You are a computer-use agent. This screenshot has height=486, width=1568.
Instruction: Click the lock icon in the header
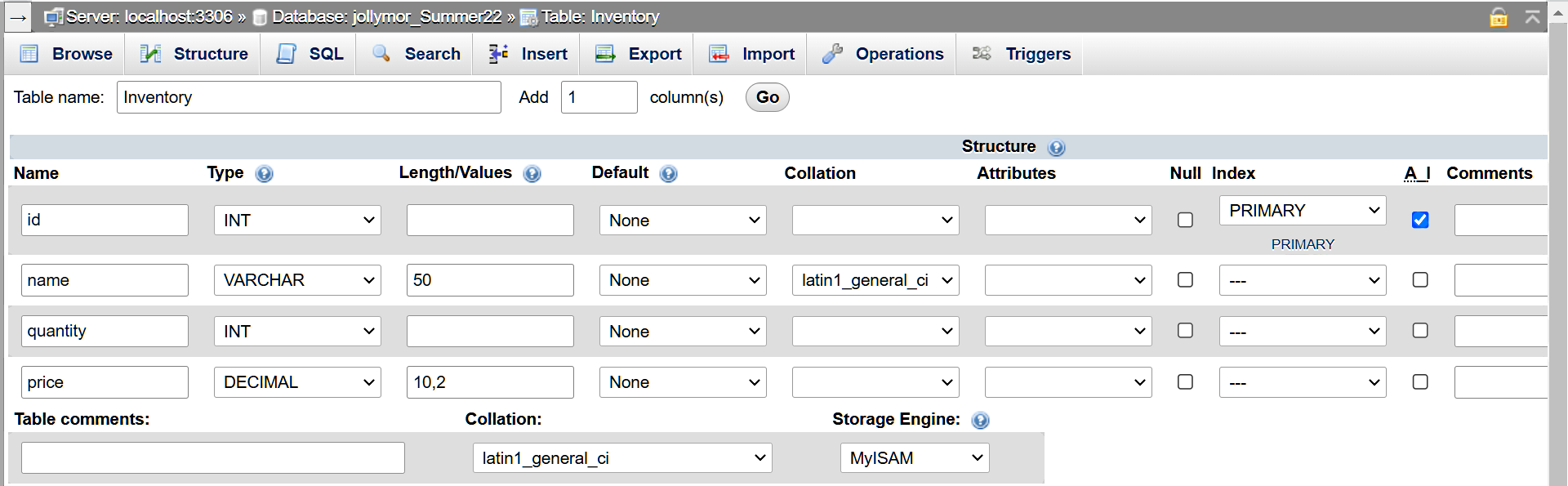(1499, 17)
